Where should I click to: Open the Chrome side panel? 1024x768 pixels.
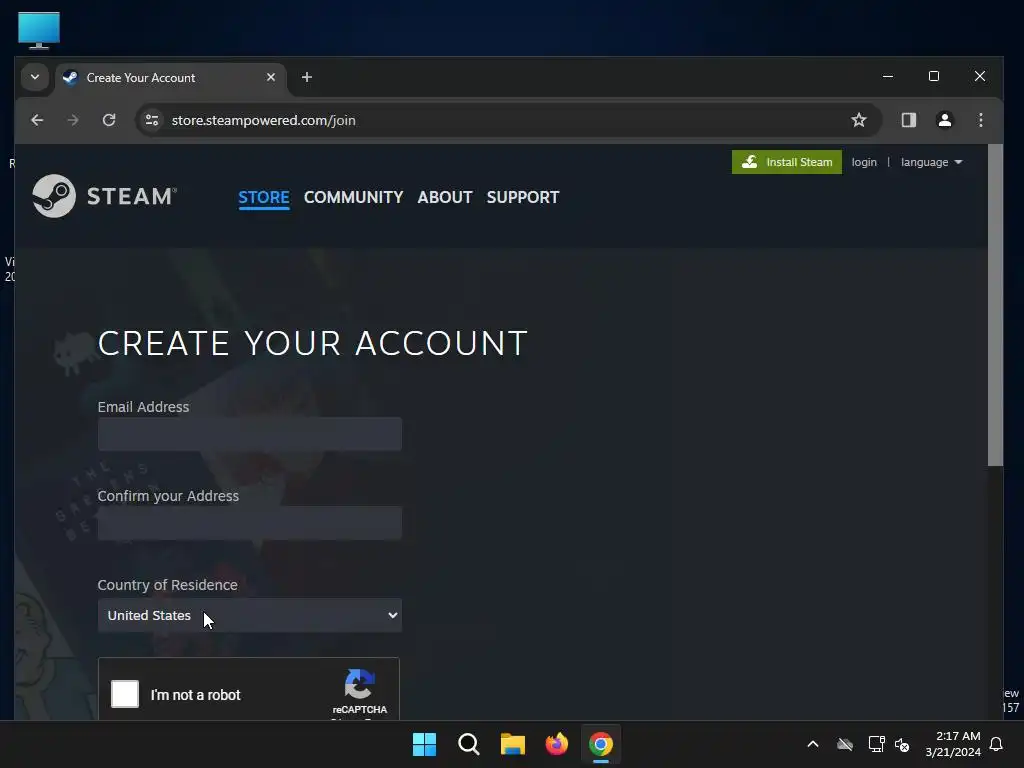tap(908, 120)
